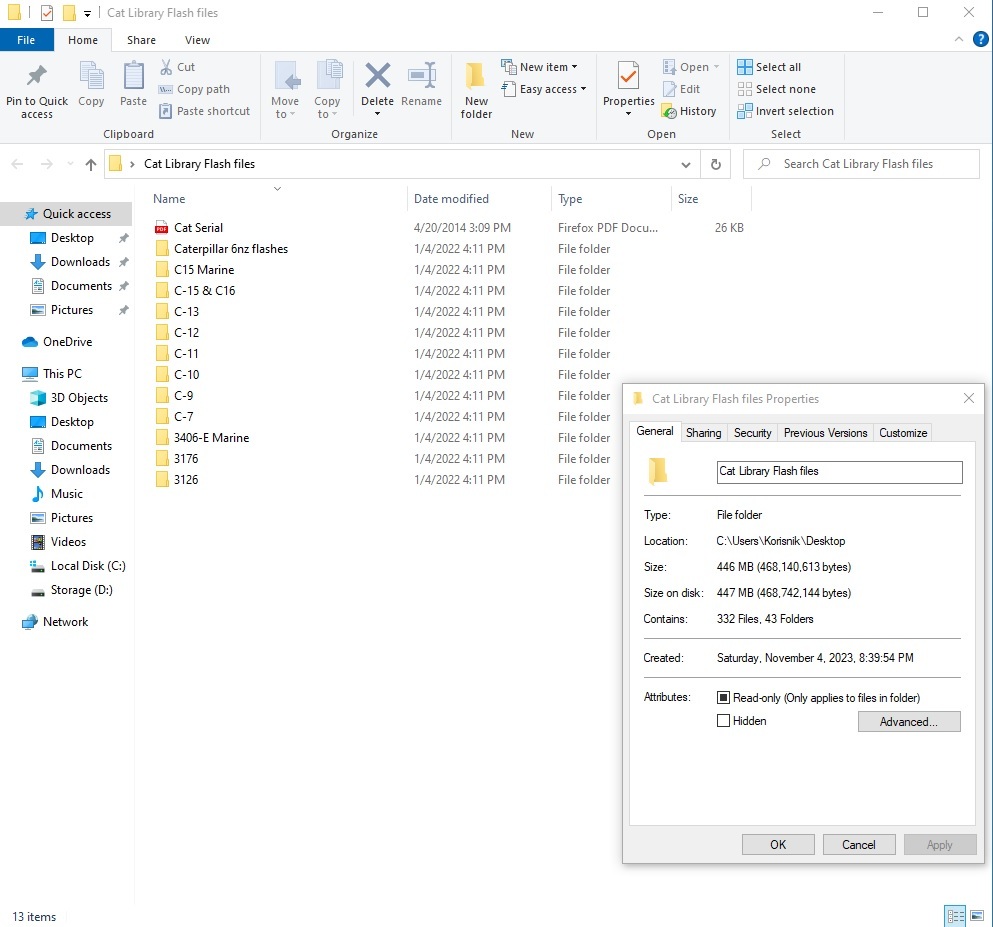
Task: Click the Advanced... attributes button
Action: pos(909,722)
